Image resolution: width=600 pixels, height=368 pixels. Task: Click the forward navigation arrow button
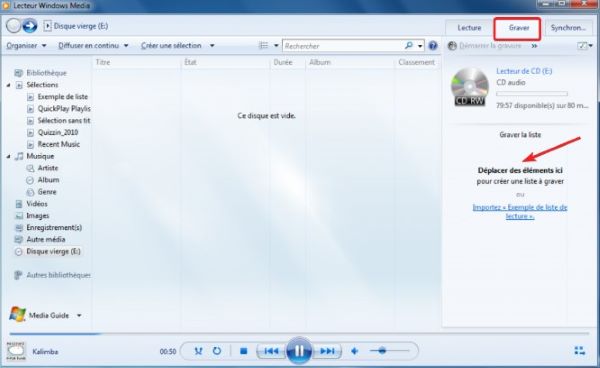pyautogui.click(x=29, y=26)
